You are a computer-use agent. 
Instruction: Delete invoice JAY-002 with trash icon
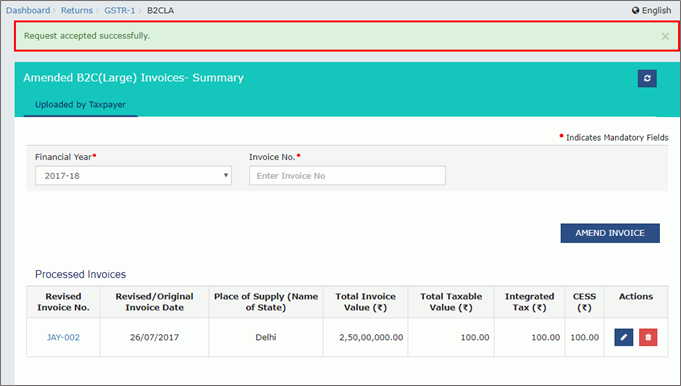point(648,337)
